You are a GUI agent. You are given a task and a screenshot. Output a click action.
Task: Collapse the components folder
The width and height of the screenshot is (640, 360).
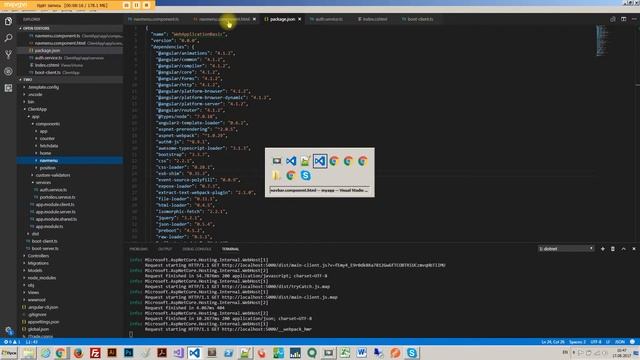[47, 124]
